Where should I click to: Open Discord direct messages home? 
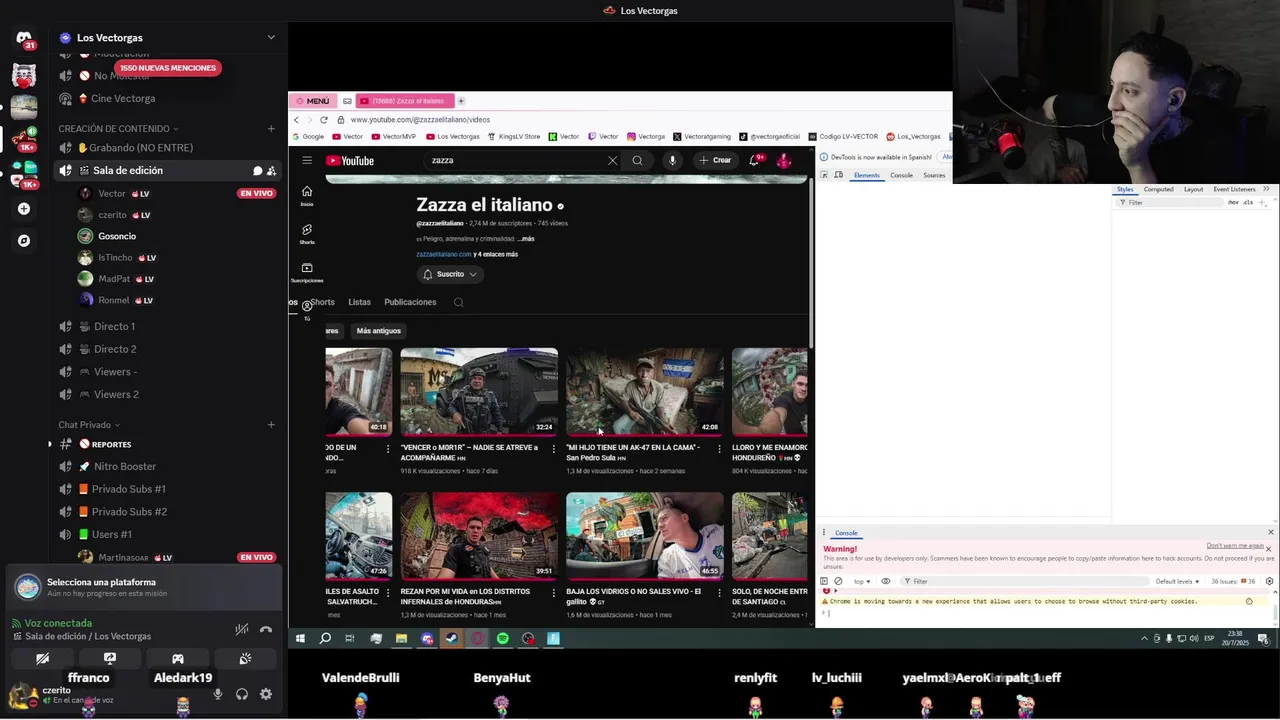24,40
